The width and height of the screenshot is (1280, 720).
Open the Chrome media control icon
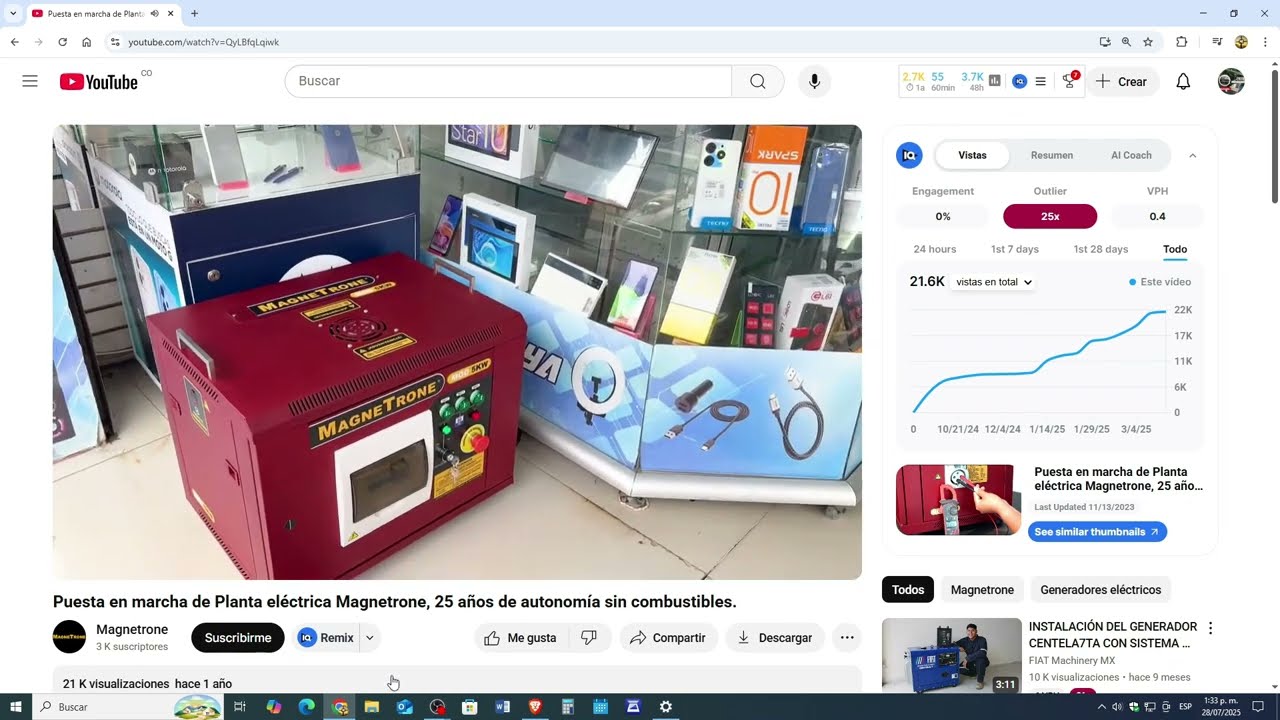pyautogui.click(x=1217, y=42)
